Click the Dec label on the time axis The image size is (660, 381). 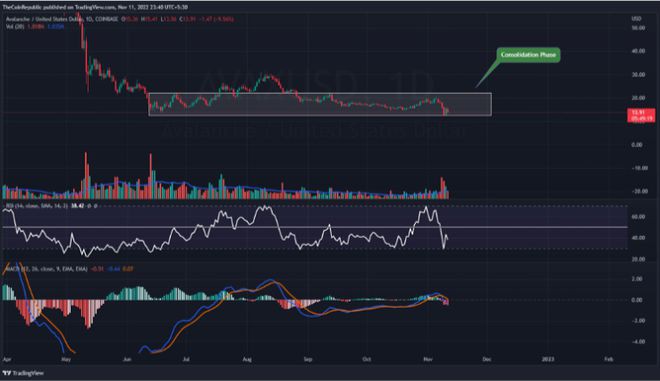tap(487, 359)
